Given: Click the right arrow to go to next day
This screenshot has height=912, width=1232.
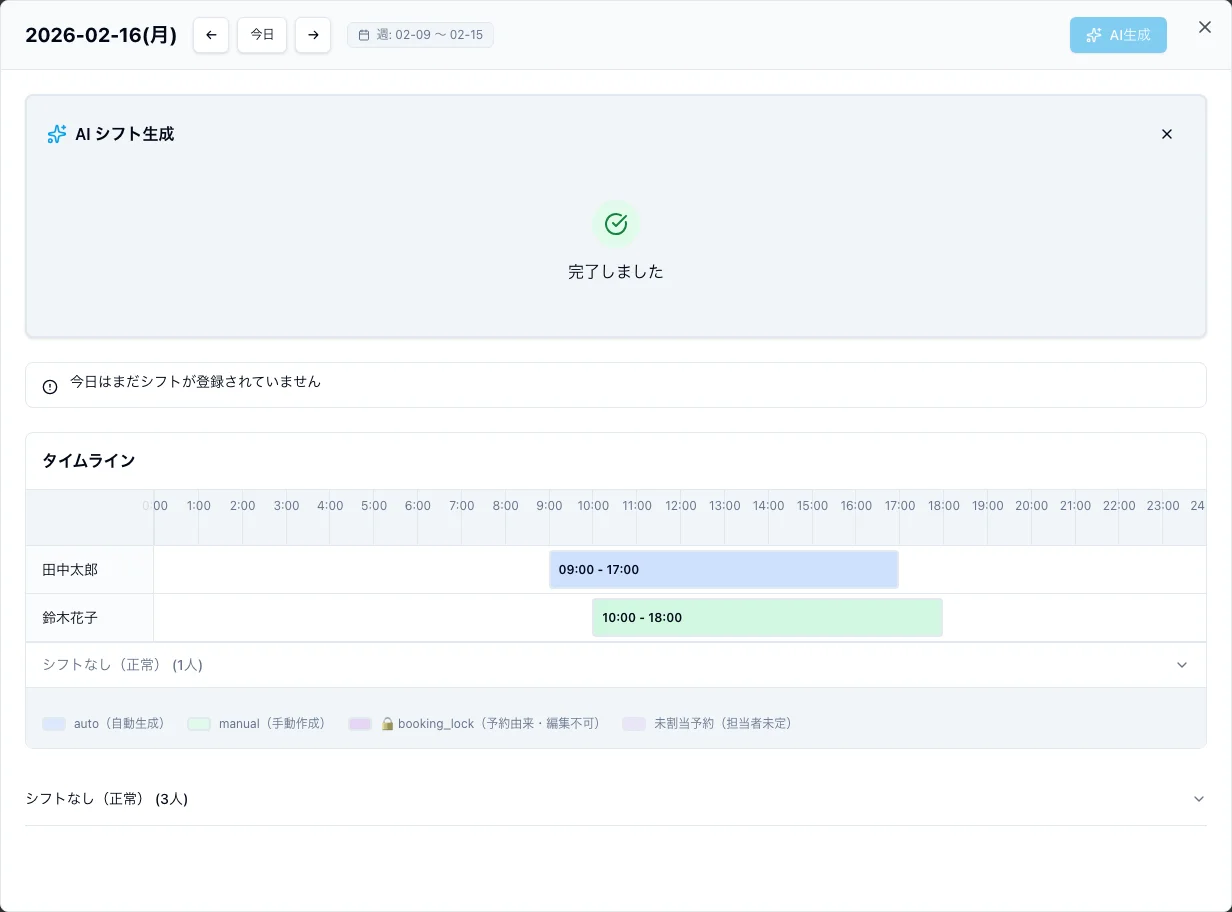Looking at the screenshot, I should (313, 34).
